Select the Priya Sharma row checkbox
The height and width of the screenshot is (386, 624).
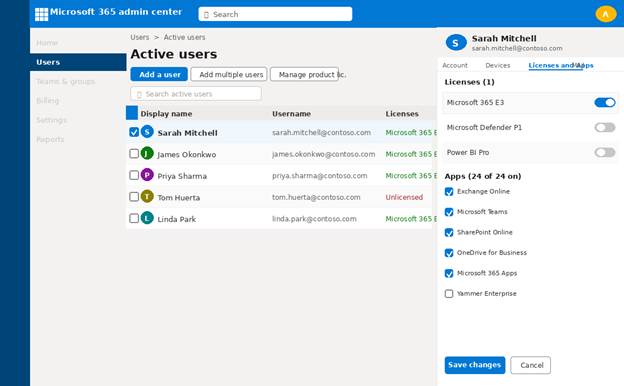(x=134, y=175)
